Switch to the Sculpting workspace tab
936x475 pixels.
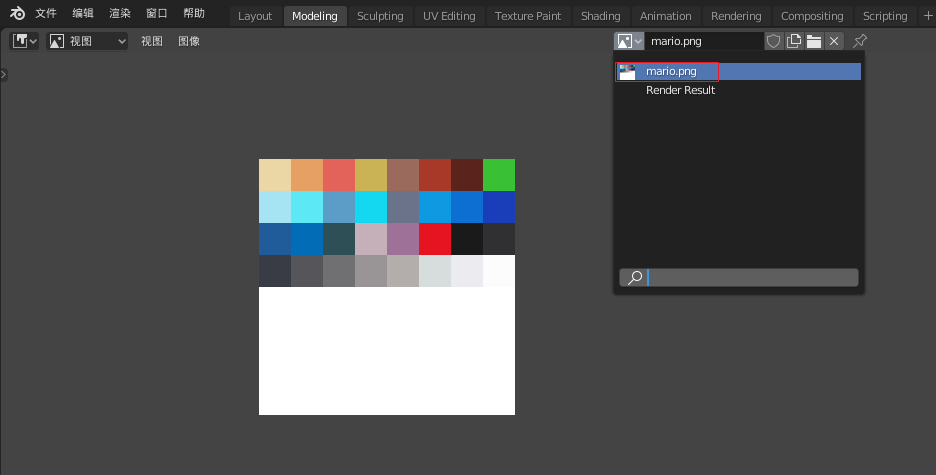[x=380, y=16]
